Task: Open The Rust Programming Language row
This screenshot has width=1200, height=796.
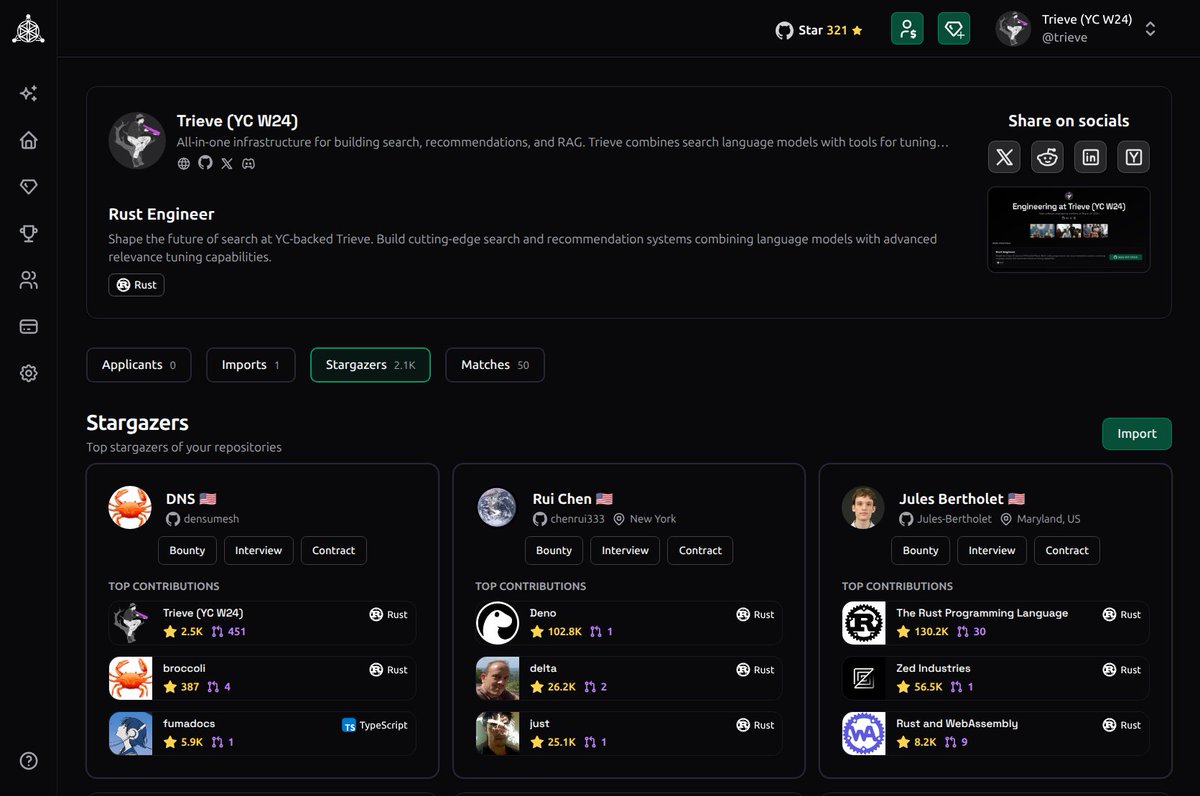Action: (996, 623)
